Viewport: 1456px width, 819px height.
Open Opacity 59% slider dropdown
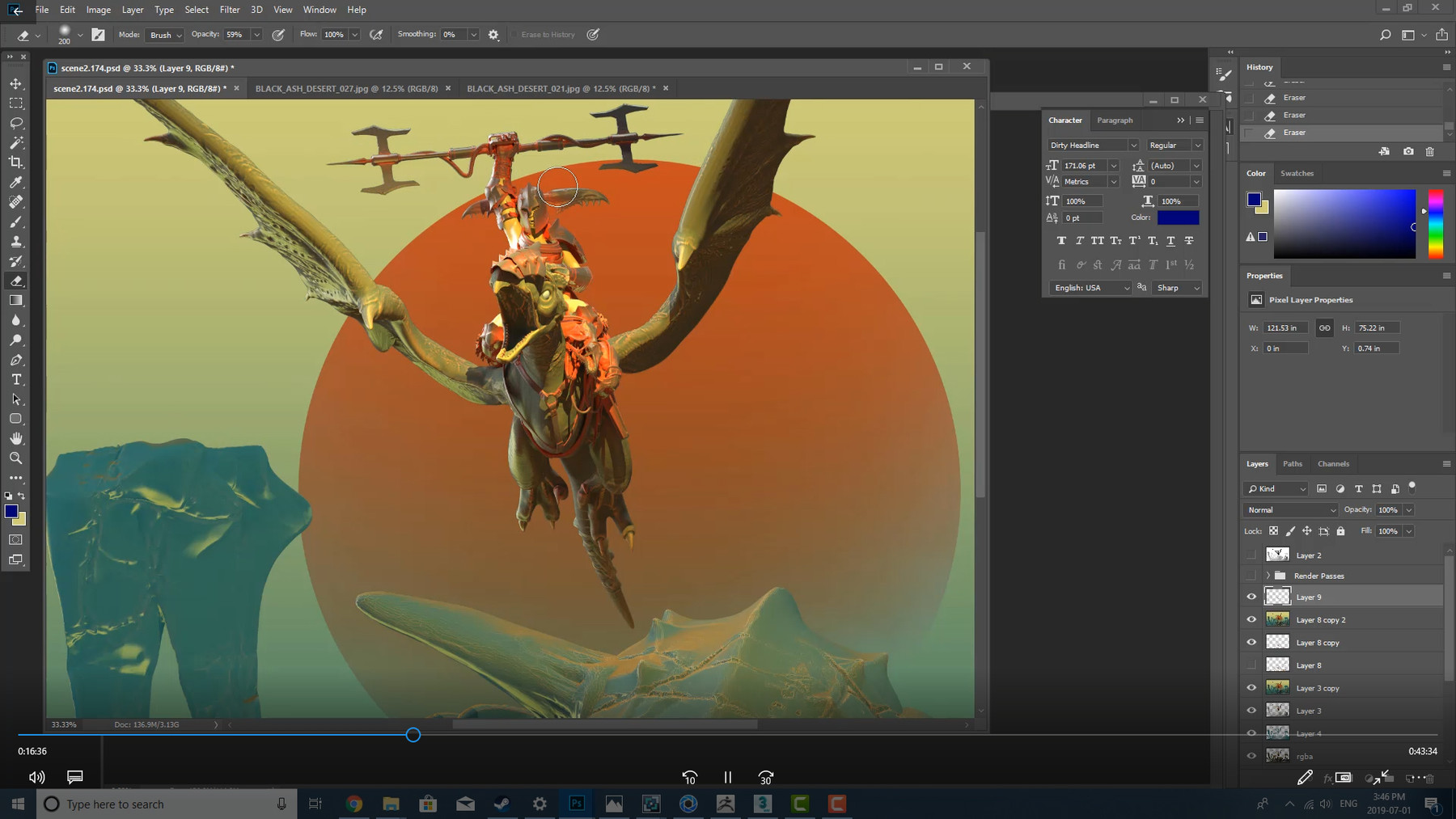(x=256, y=35)
